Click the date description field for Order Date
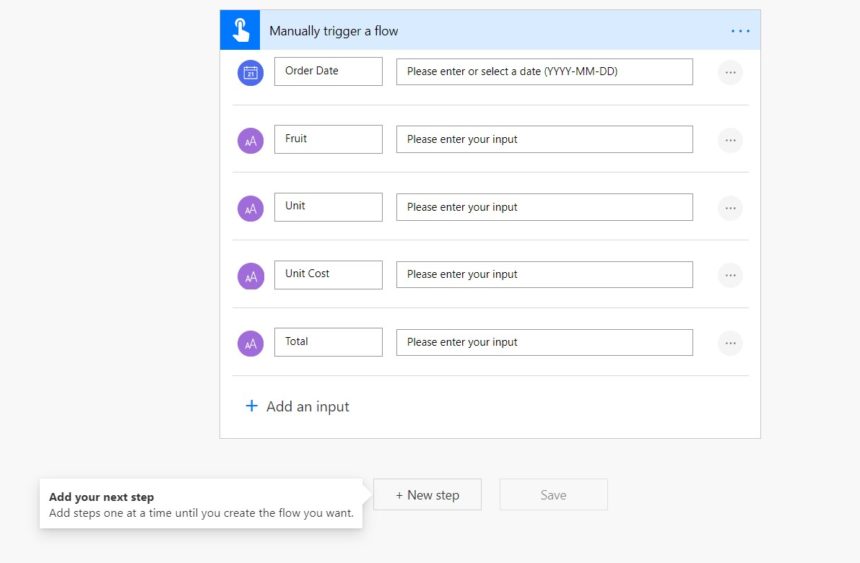The image size is (860, 563). tap(545, 72)
